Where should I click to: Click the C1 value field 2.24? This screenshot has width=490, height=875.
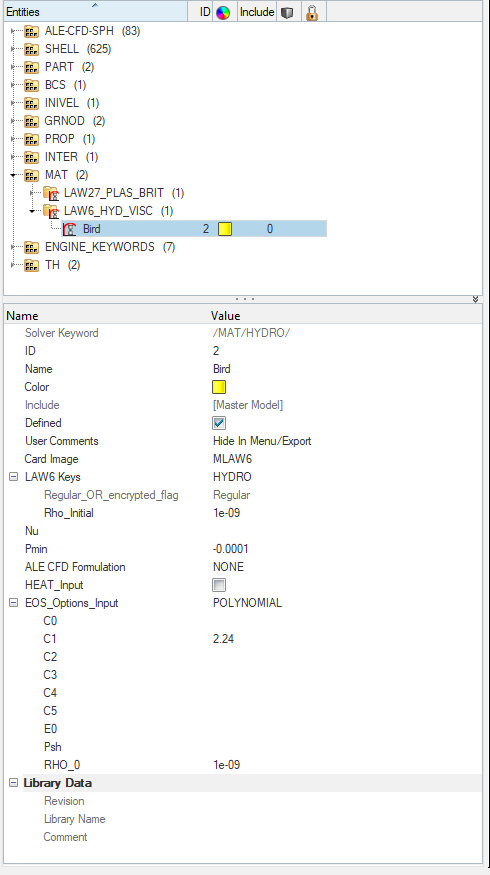point(223,639)
